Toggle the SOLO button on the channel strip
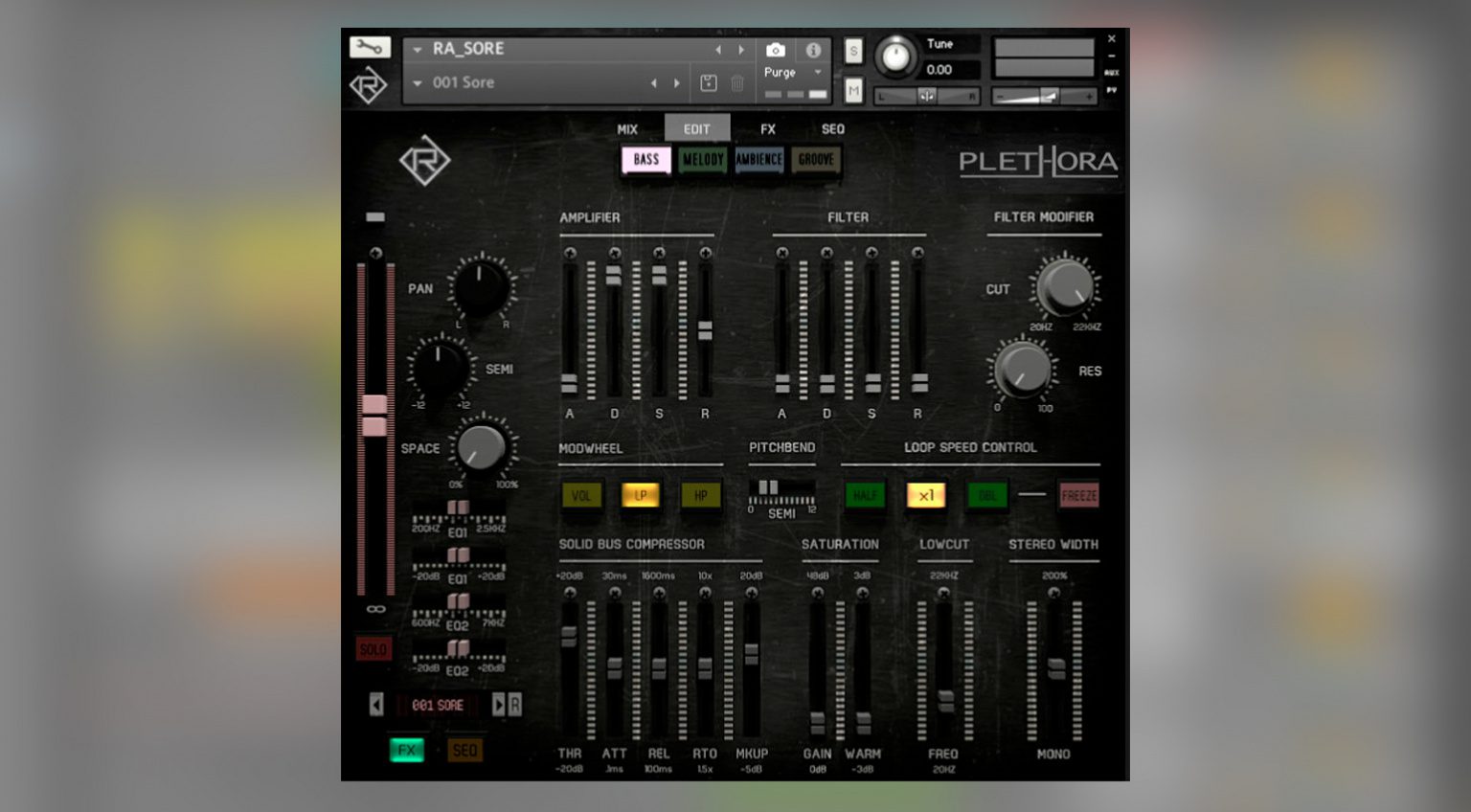This screenshot has width=1471, height=812. click(x=373, y=648)
